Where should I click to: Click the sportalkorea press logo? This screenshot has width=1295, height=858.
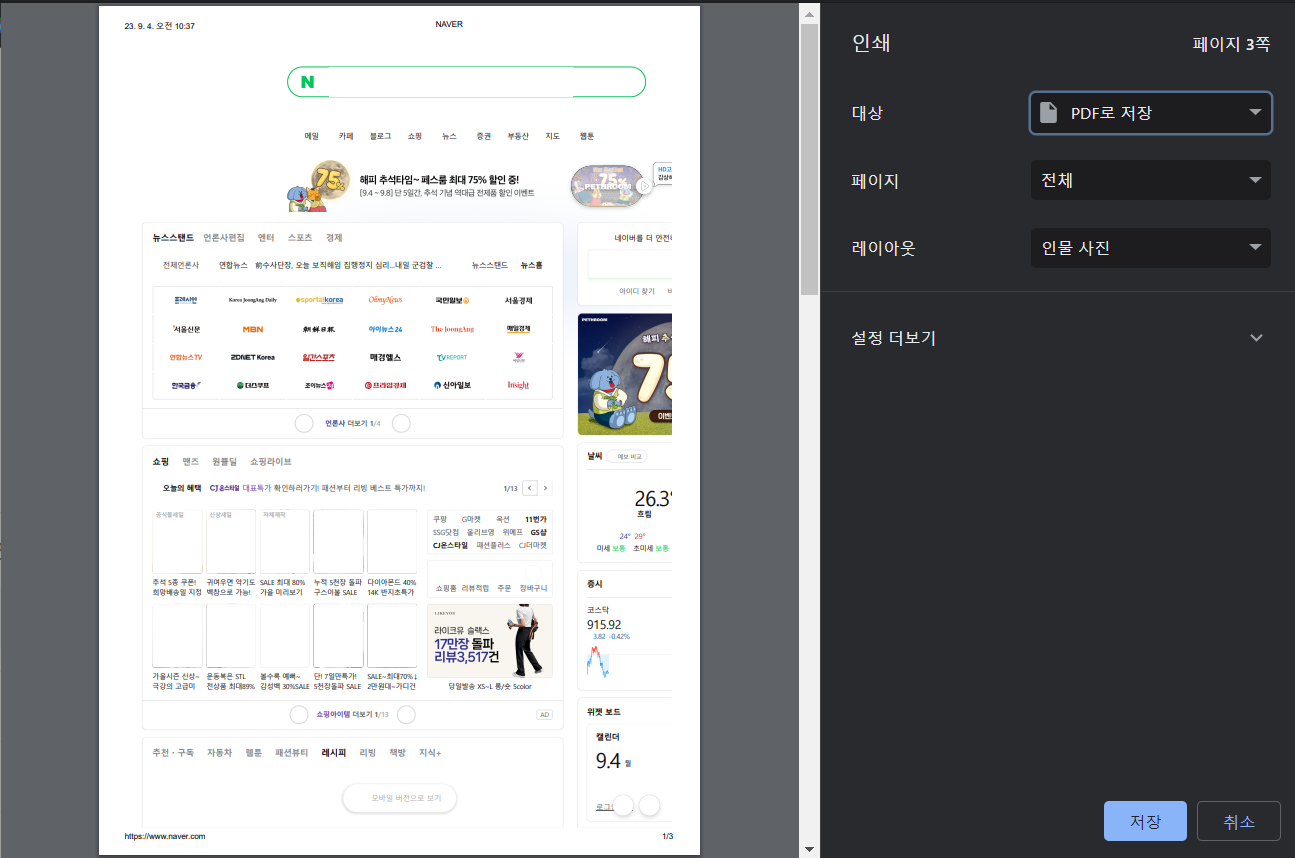click(x=320, y=300)
